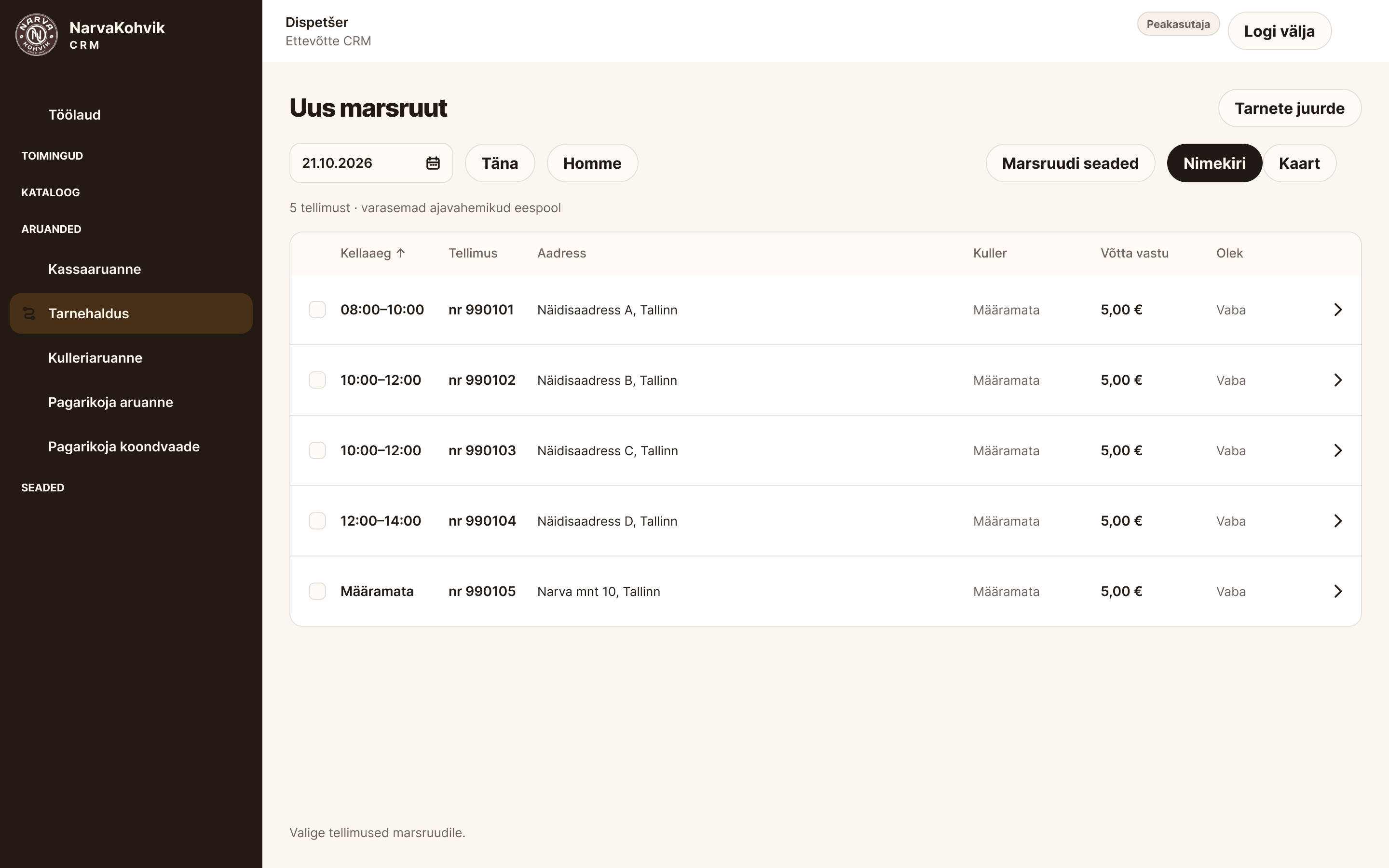Screen dimensions: 1389x868
Task: Choose the Homme date button
Action: click(592, 163)
